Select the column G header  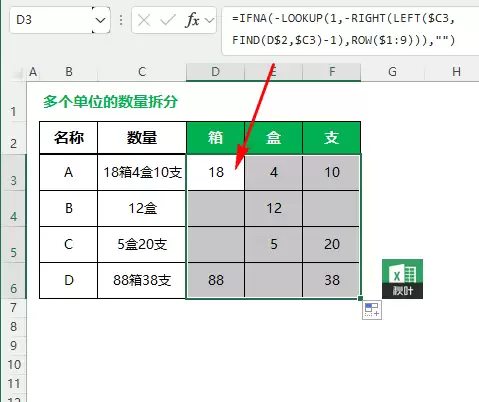coord(393,72)
